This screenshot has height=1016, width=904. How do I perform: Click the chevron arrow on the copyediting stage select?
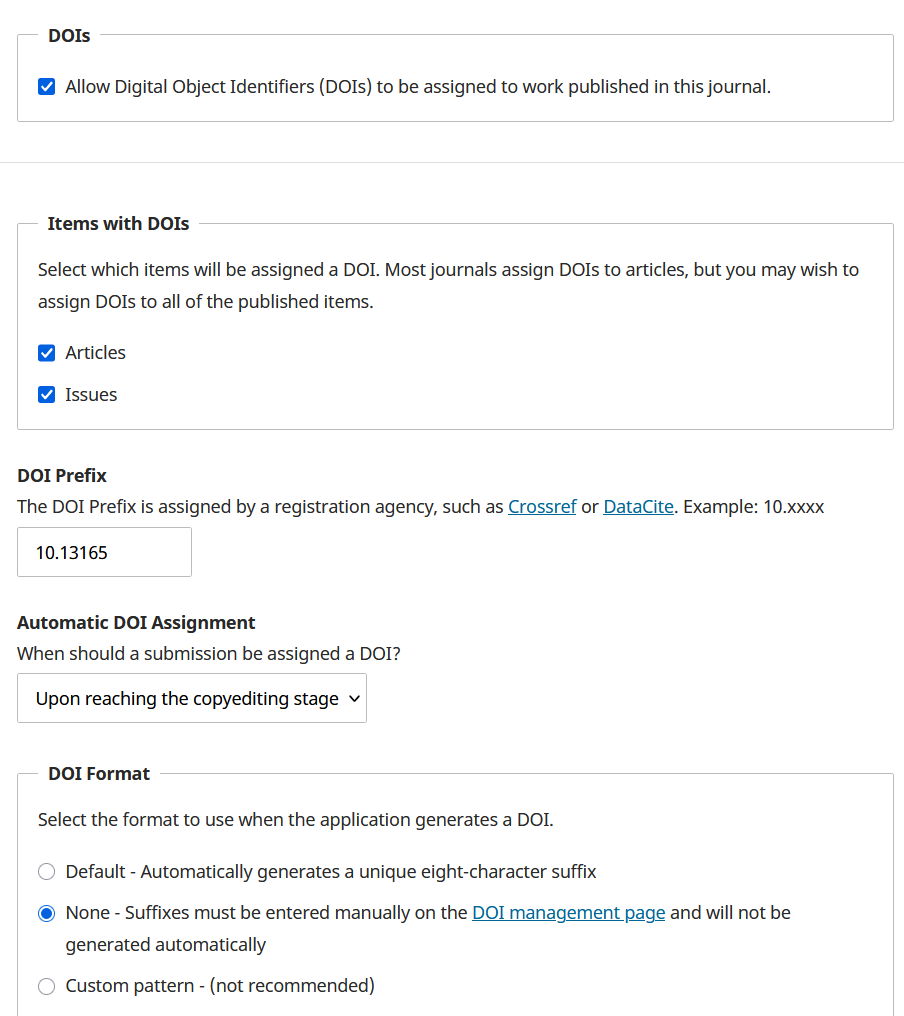pyautogui.click(x=353, y=699)
